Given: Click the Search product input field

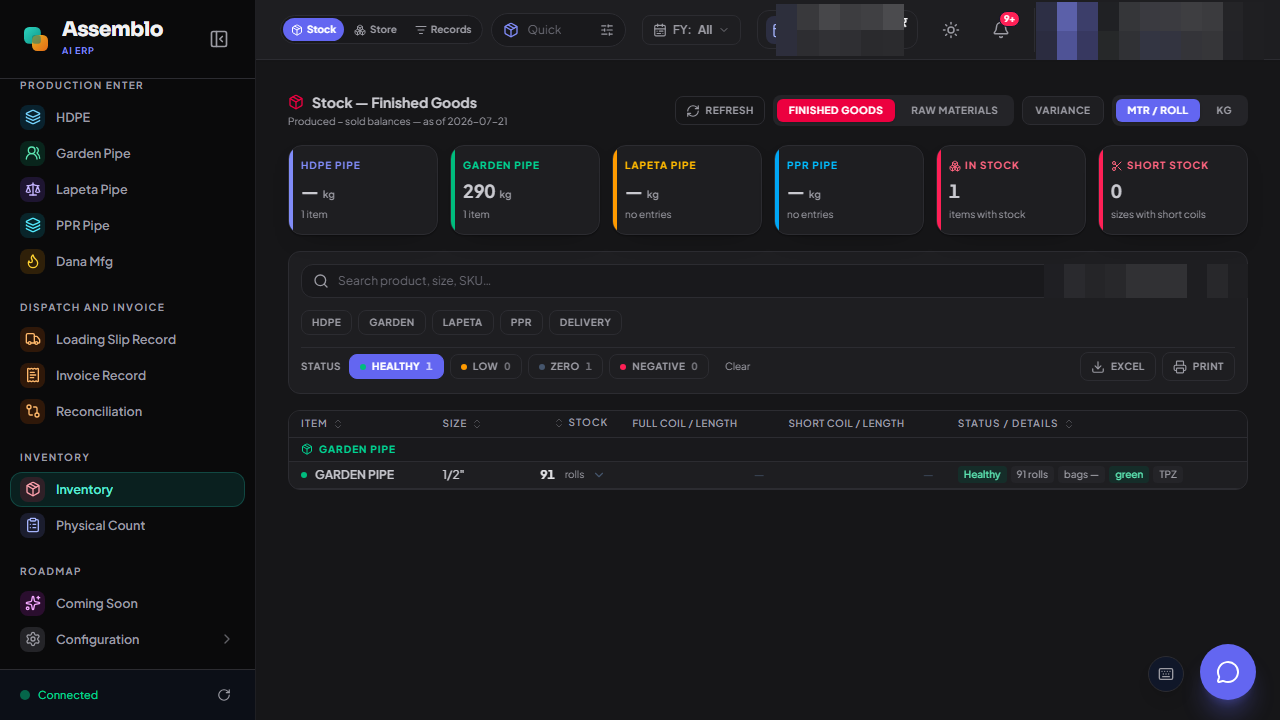Looking at the screenshot, I should pyautogui.click(x=673, y=281).
